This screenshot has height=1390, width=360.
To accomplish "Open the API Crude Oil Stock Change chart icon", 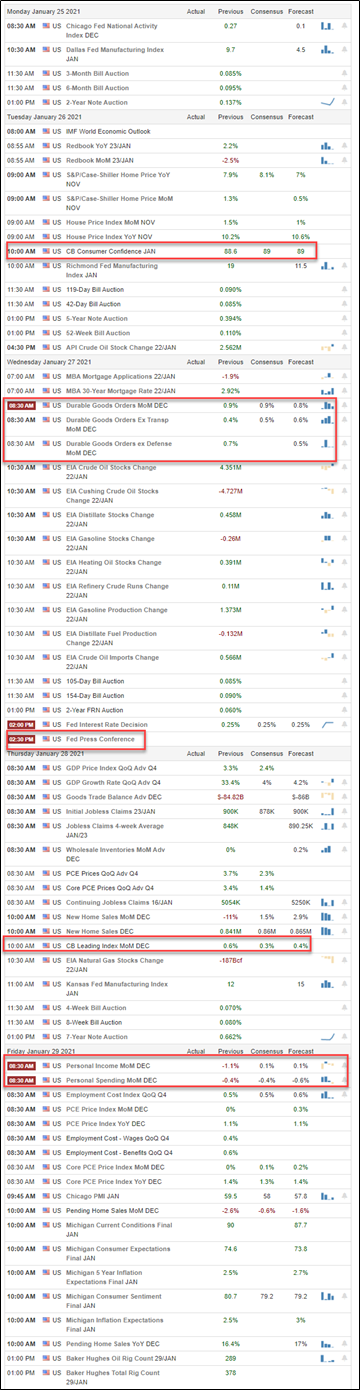I will coord(328,346).
